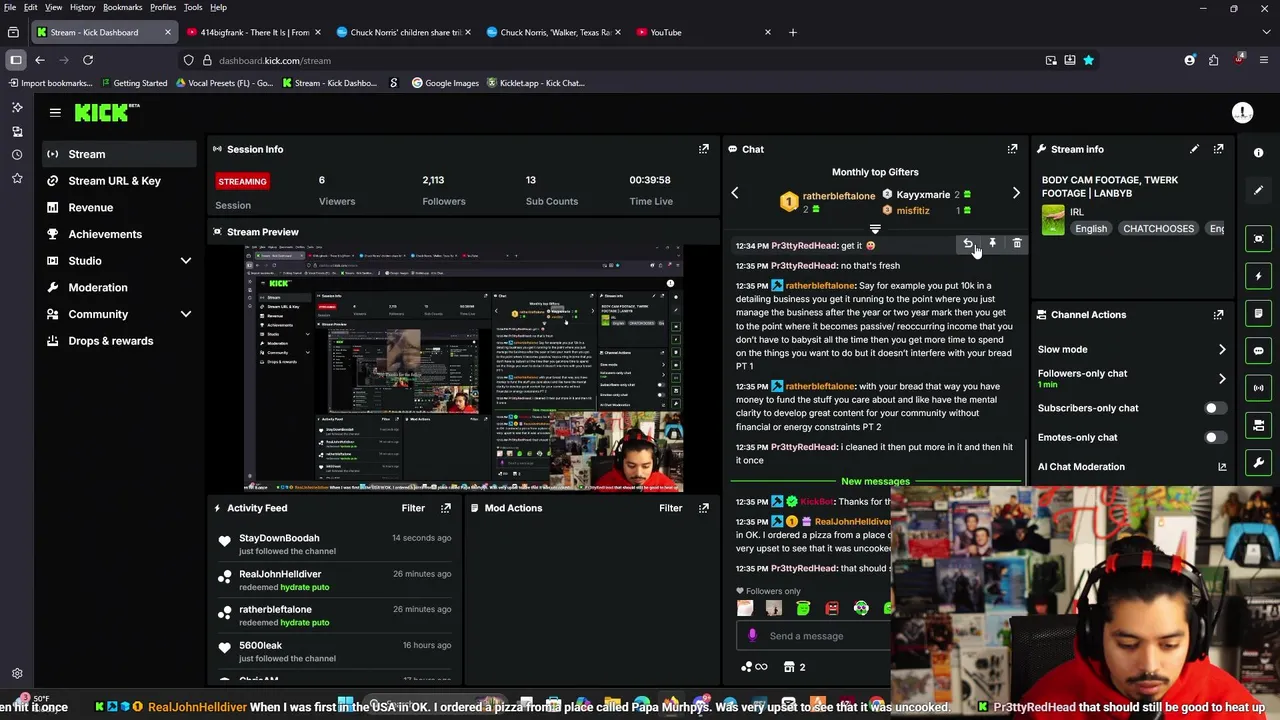Collapse the Monthly top Gifters section
The height and width of the screenshot is (720, 1280).
coord(875,229)
